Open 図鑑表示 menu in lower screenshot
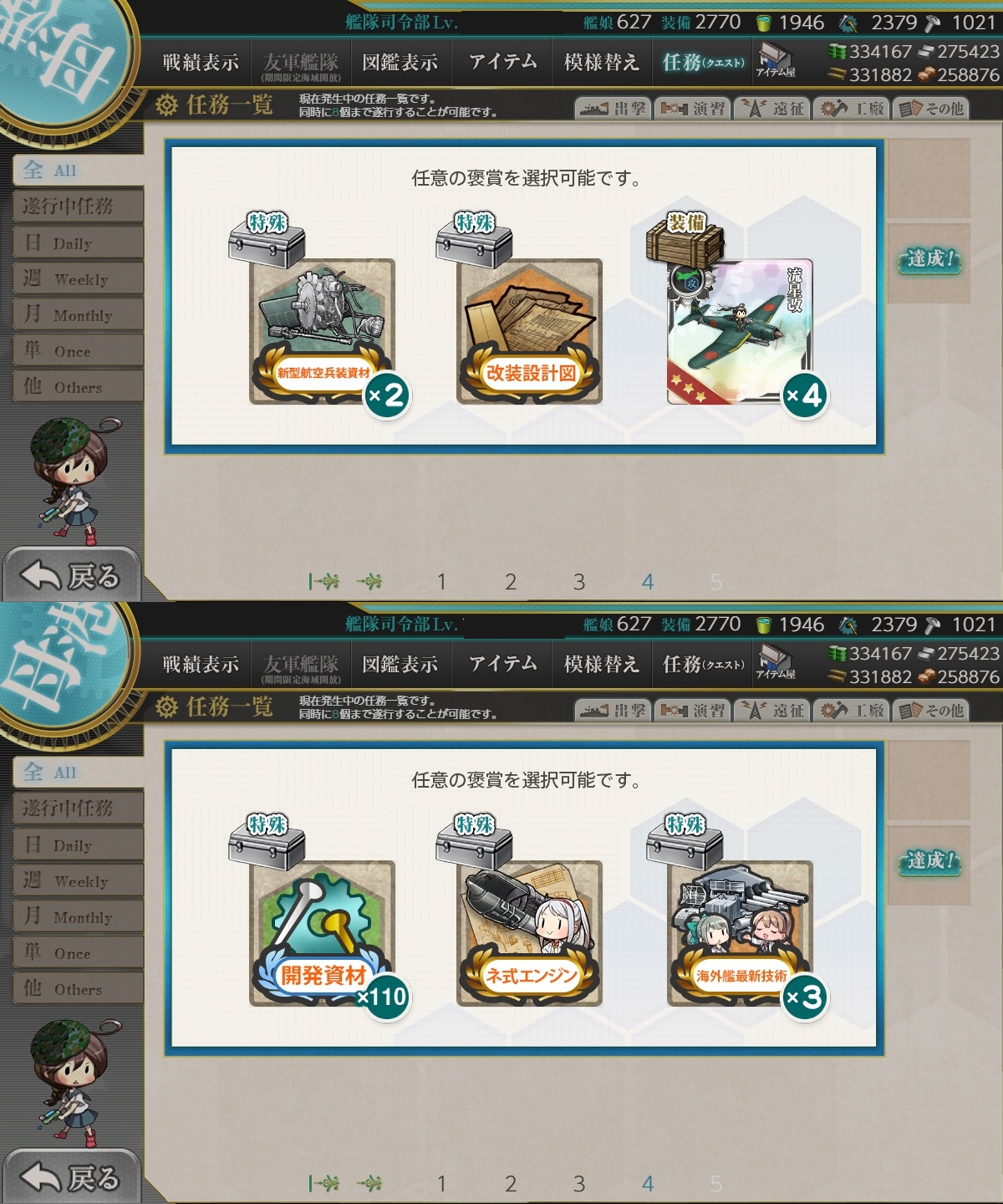The height and width of the screenshot is (1204, 1003). (x=400, y=664)
